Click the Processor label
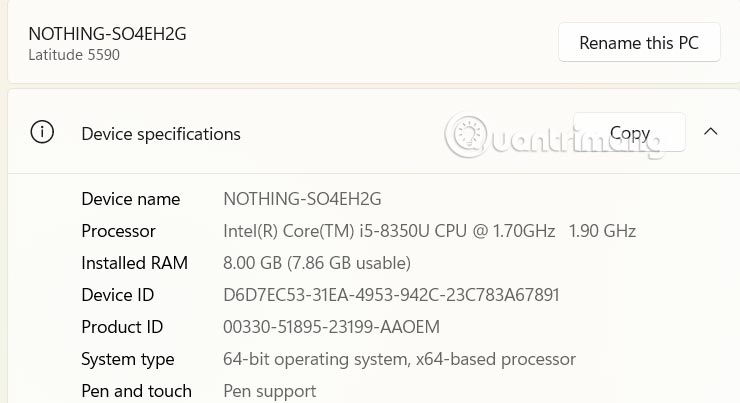This screenshot has width=740, height=403. click(x=118, y=231)
